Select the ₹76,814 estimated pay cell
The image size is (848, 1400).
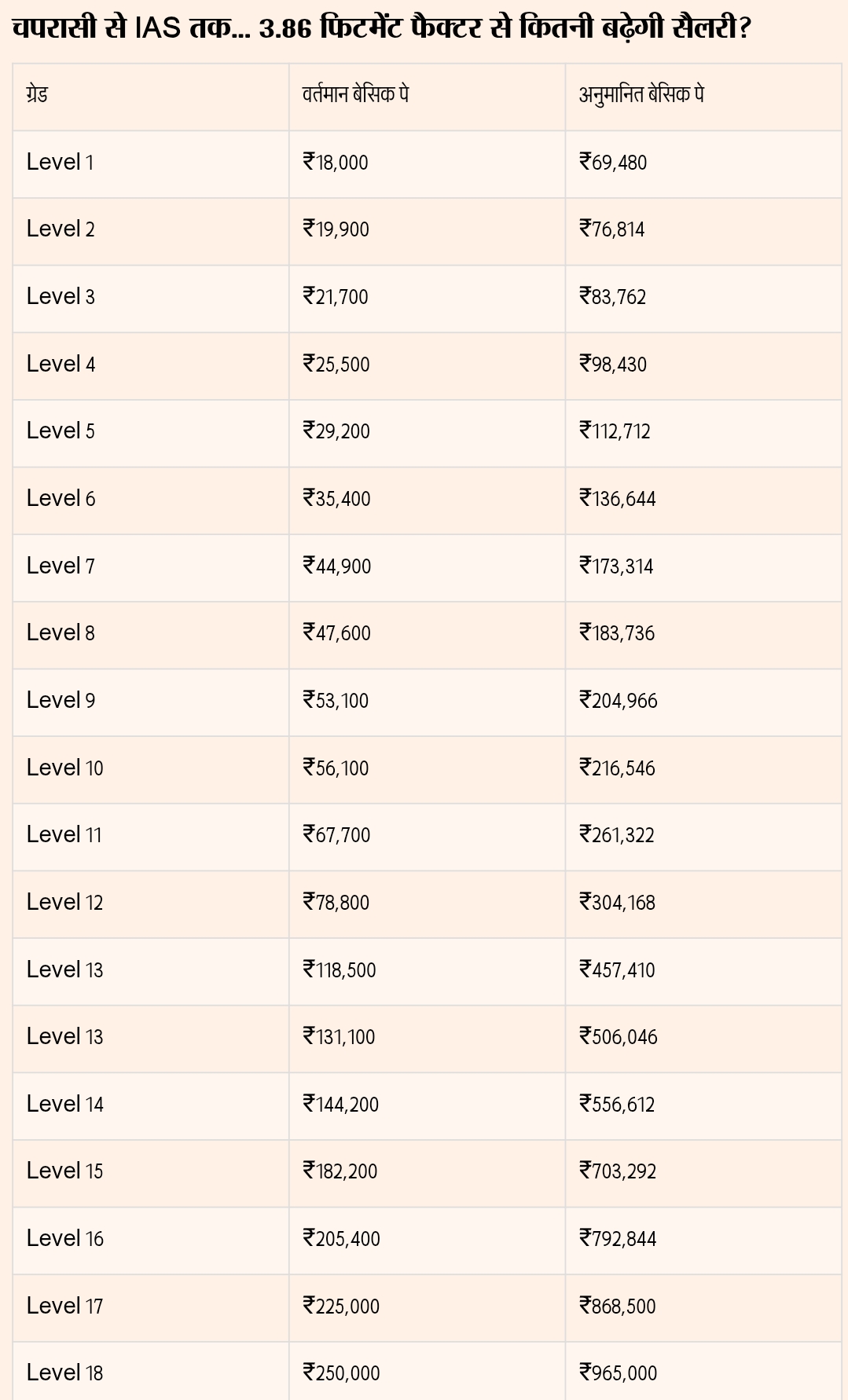coord(612,229)
